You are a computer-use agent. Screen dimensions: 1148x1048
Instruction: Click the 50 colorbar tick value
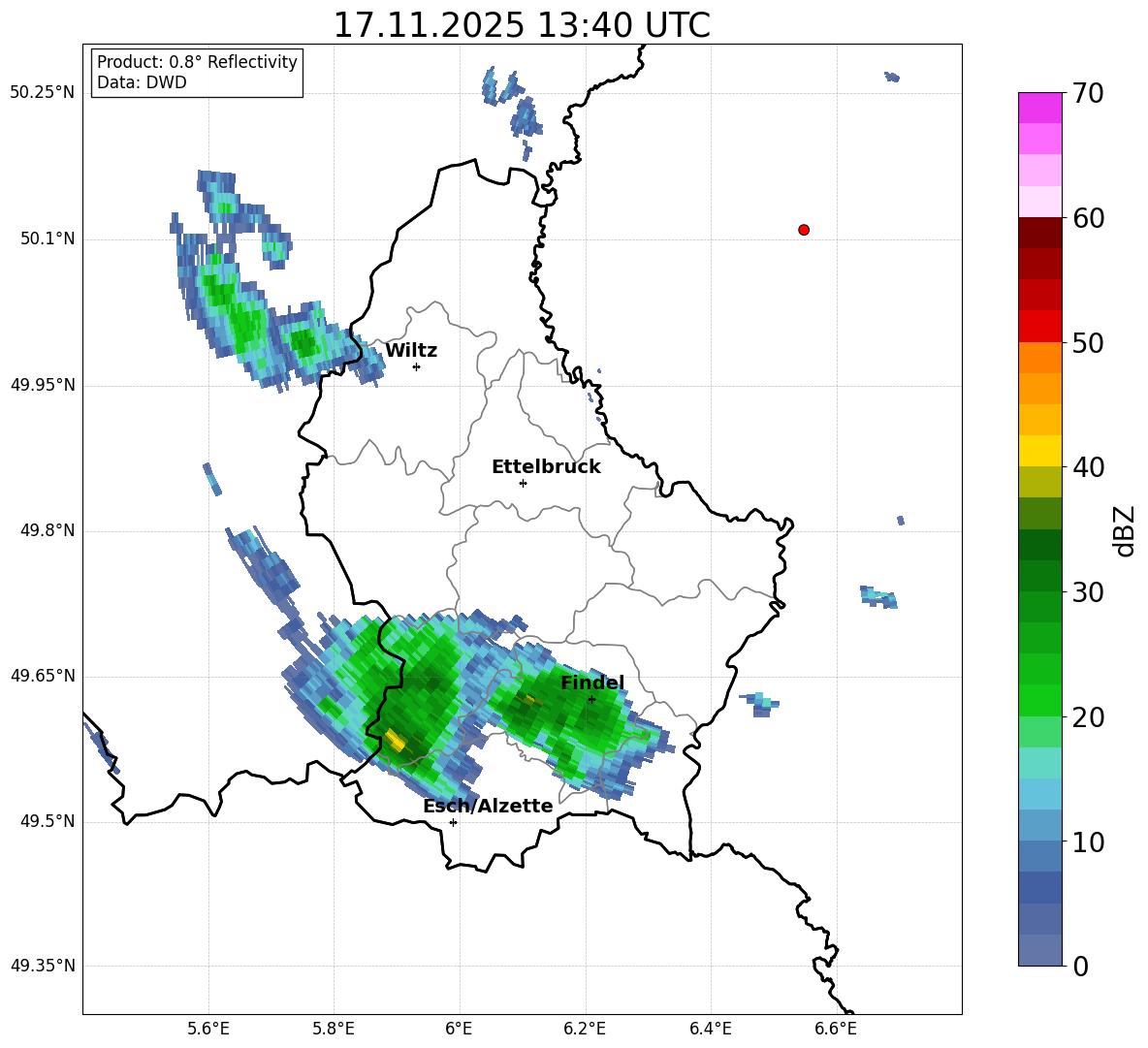[1088, 343]
